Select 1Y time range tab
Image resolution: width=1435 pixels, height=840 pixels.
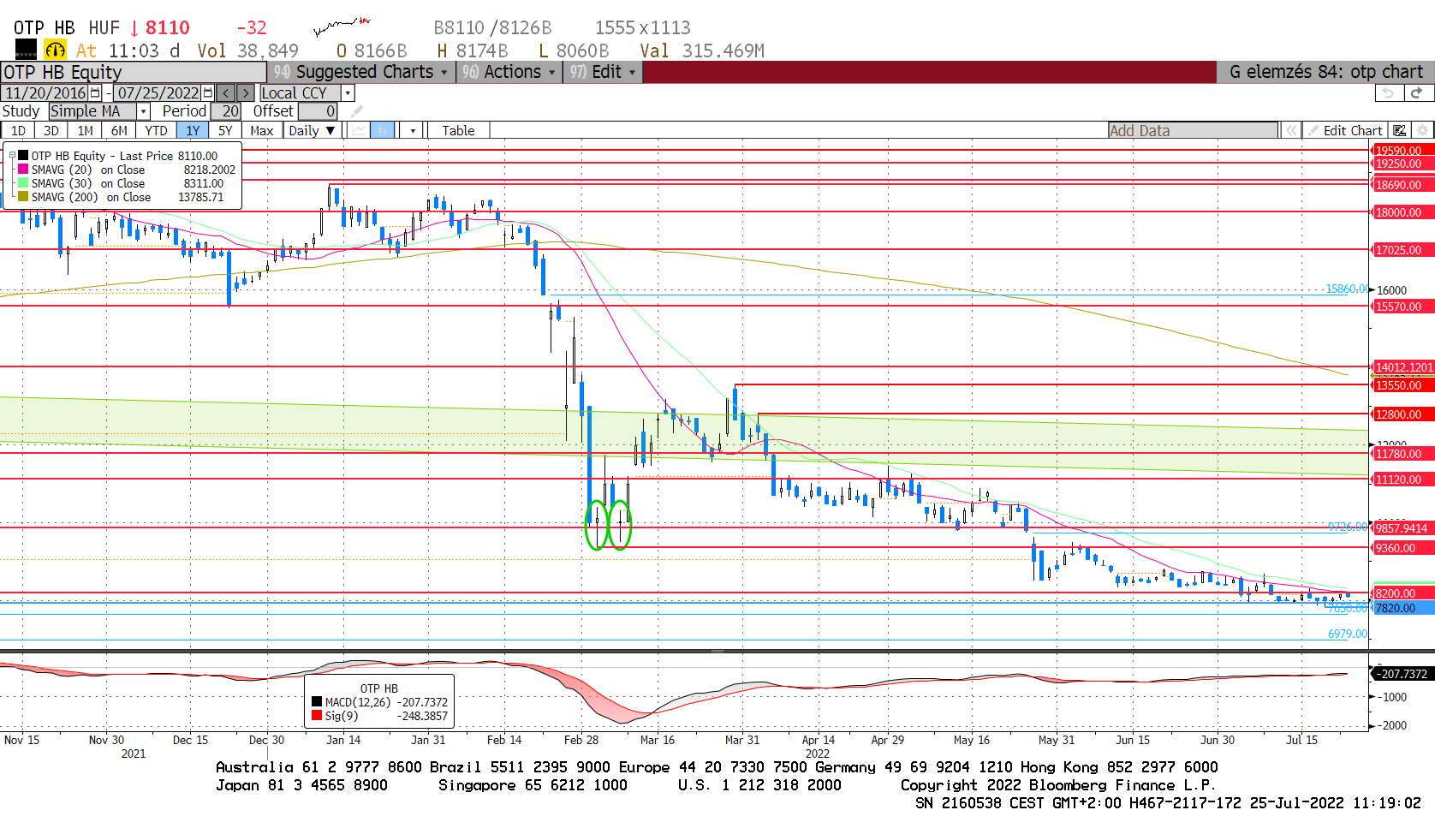coord(193,130)
